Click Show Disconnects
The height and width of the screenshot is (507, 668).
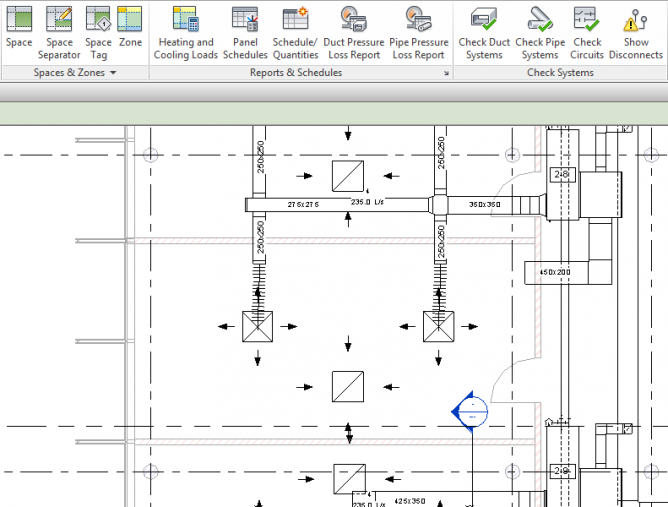click(x=636, y=33)
